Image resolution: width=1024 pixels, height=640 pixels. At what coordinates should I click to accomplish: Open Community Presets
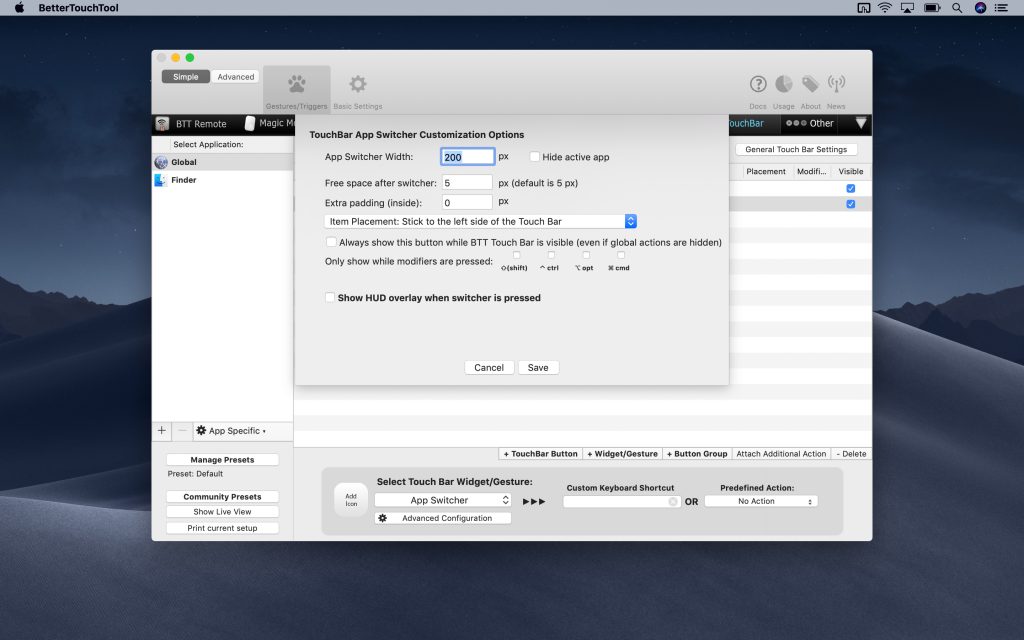click(222, 496)
